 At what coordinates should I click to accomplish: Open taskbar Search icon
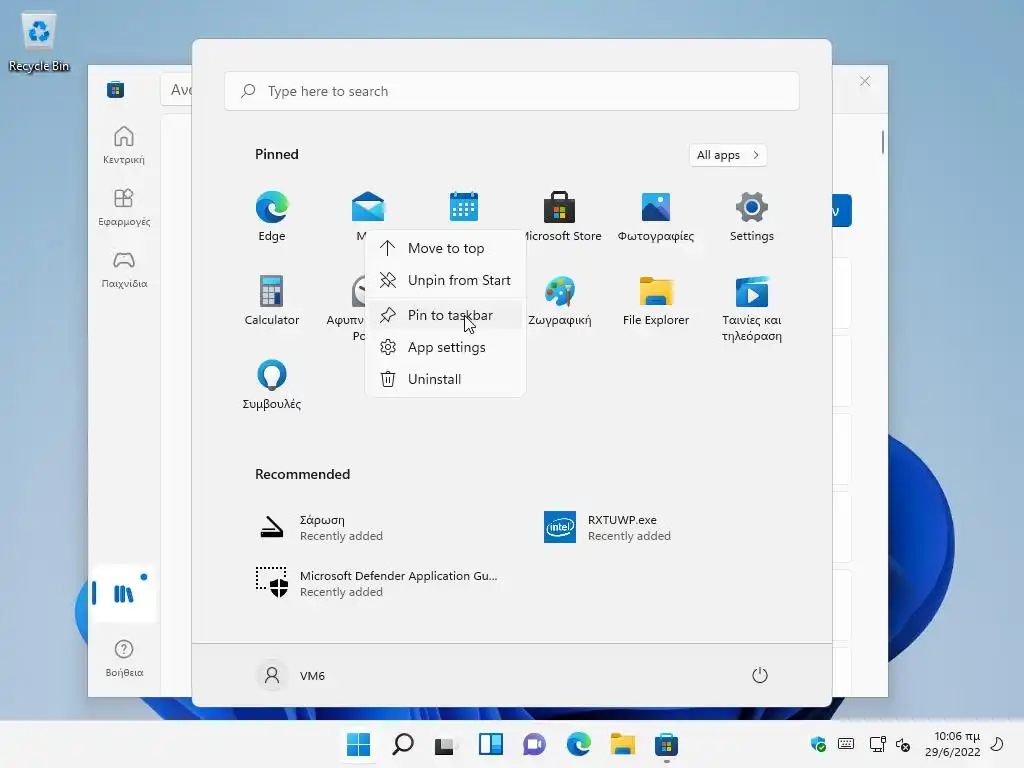coord(403,744)
